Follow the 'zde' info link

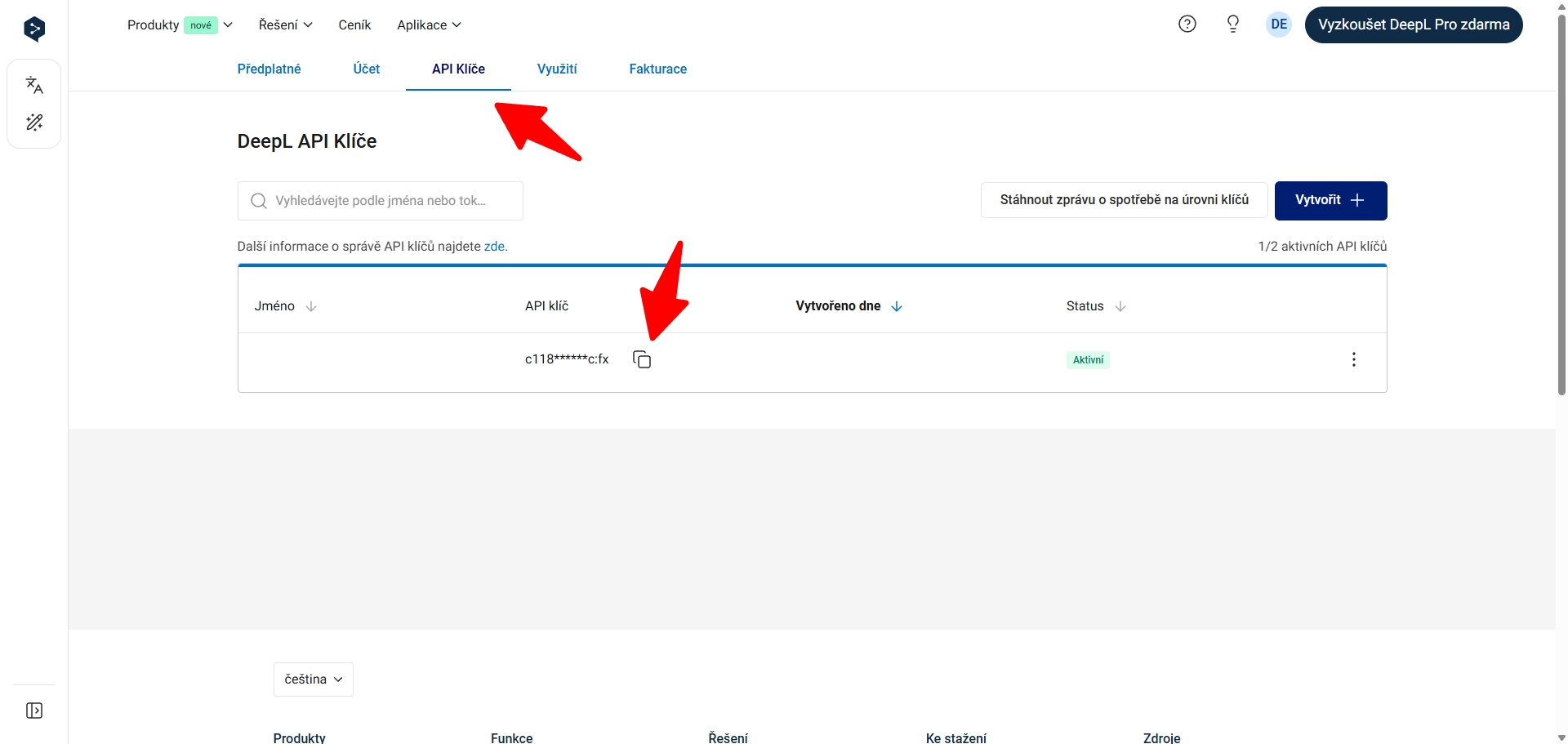coord(494,246)
